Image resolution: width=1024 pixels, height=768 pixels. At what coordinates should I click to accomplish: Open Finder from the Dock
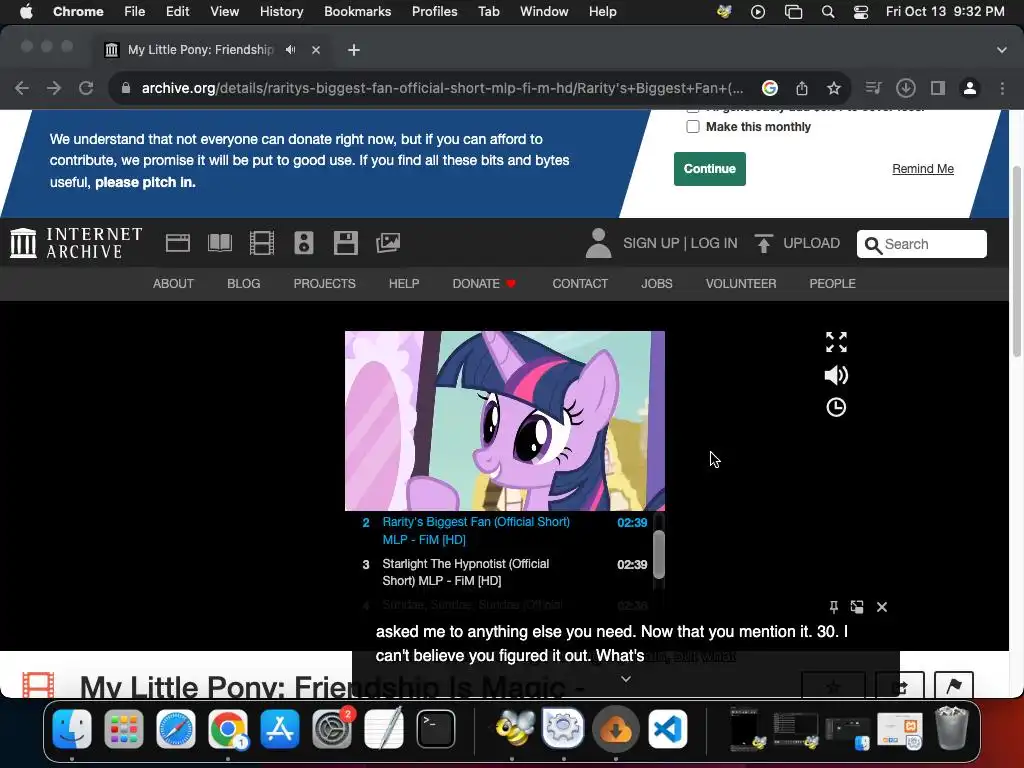(x=72, y=729)
